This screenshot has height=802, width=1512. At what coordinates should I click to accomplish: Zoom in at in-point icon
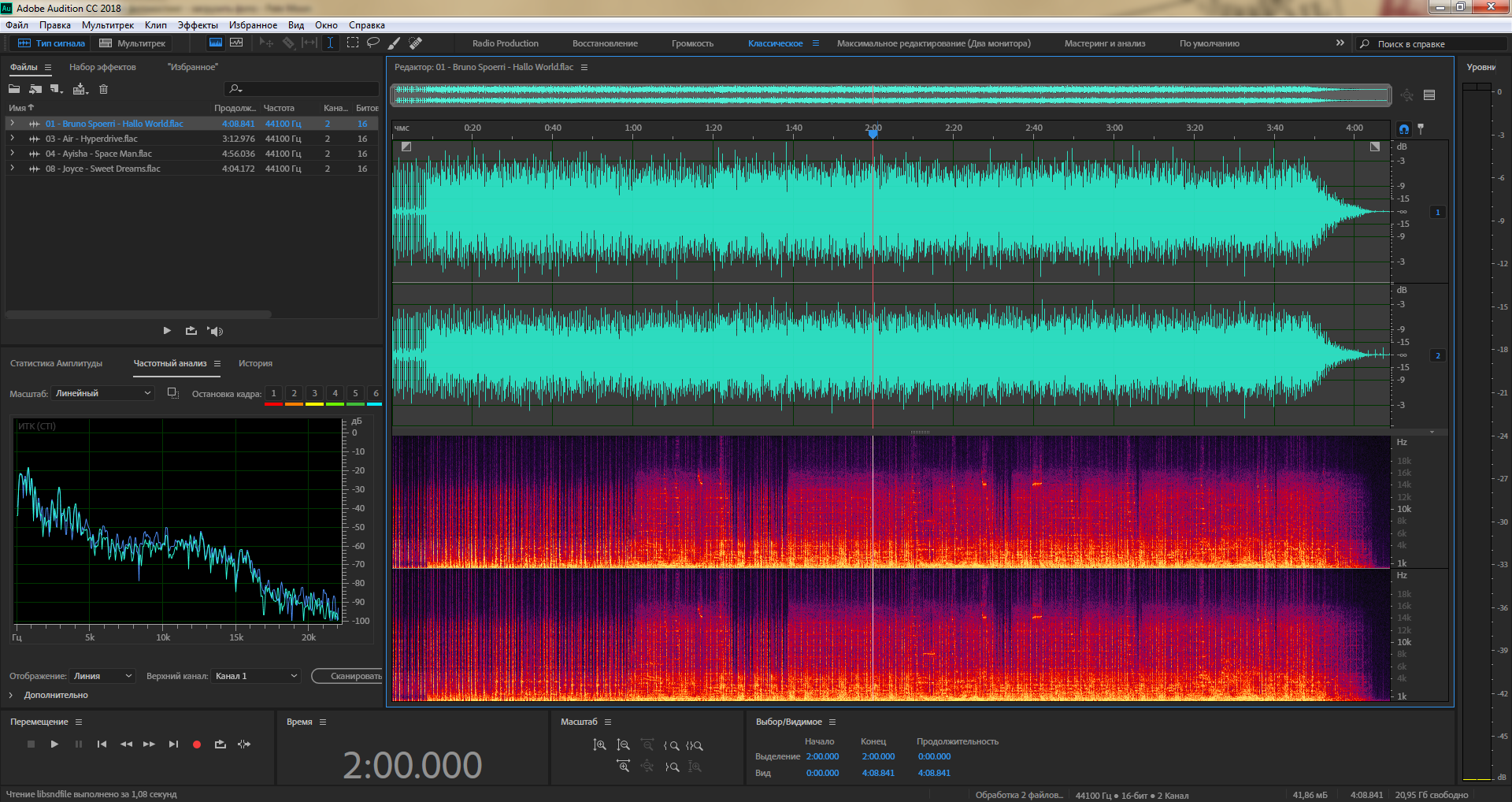(x=671, y=745)
